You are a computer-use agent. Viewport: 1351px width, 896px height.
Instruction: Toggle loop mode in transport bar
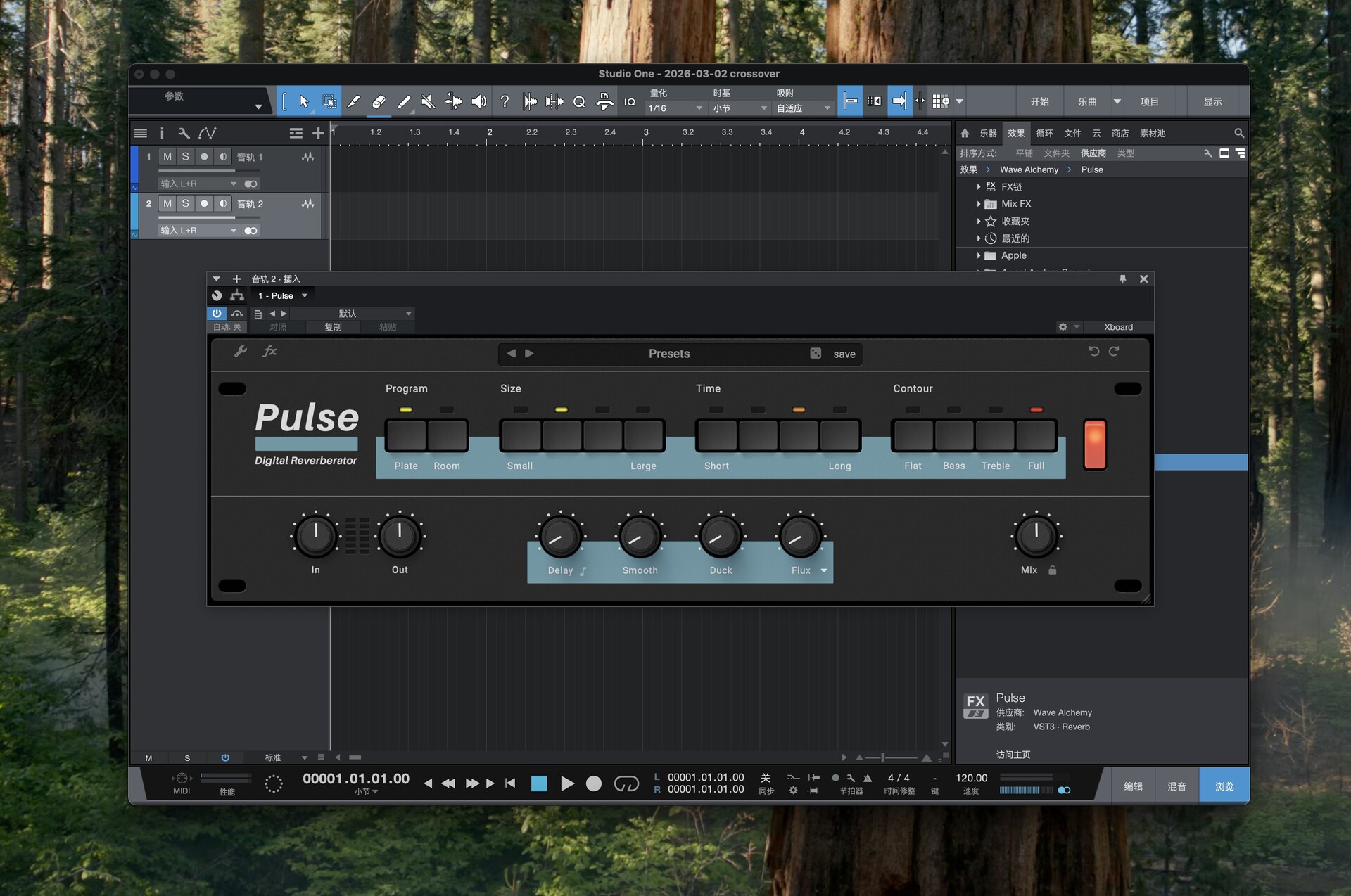point(626,783)
